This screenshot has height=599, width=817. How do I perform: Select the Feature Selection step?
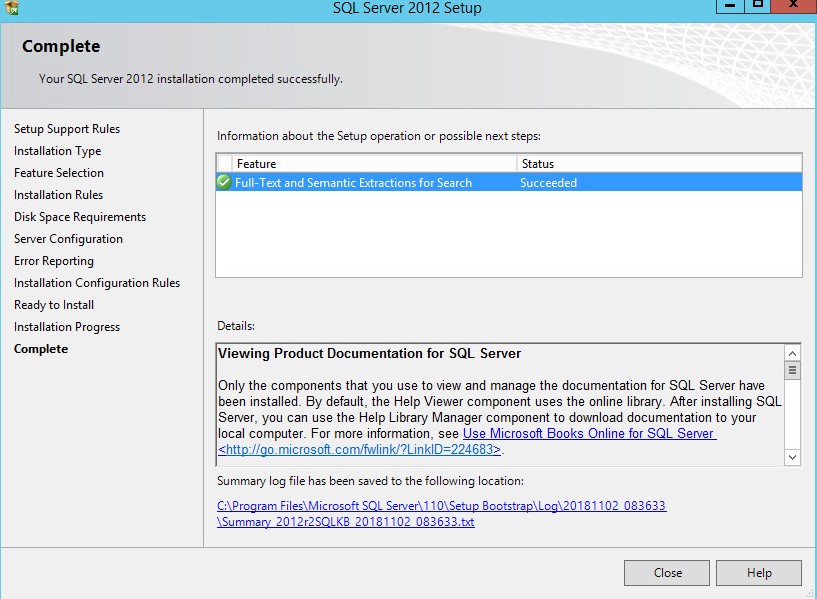click(x=59, y=173)
